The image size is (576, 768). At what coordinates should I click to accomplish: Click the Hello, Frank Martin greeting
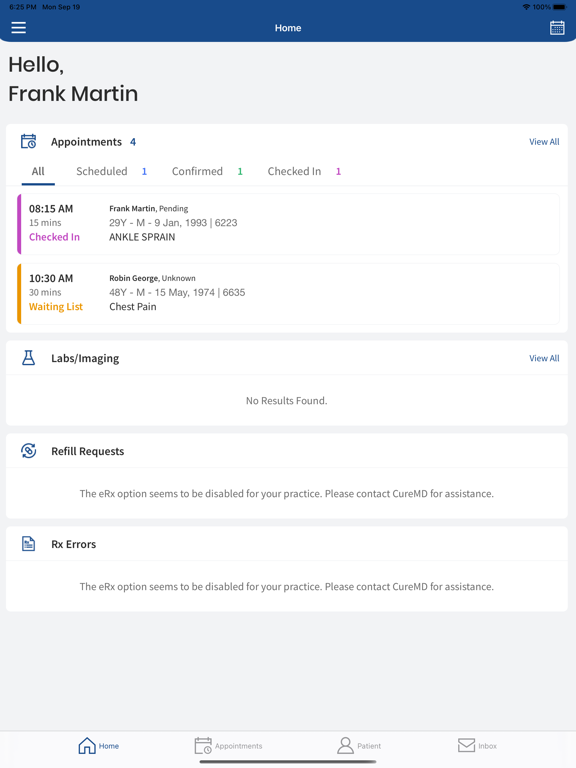73,79
